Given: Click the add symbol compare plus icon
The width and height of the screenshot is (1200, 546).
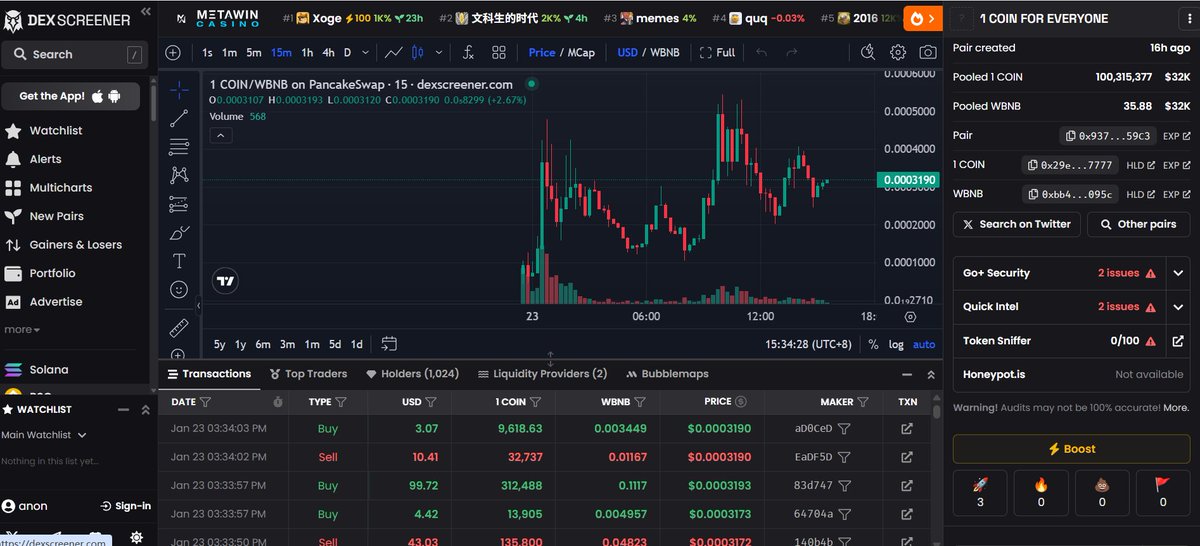Looking at the screenshot, I should (173, 53).
